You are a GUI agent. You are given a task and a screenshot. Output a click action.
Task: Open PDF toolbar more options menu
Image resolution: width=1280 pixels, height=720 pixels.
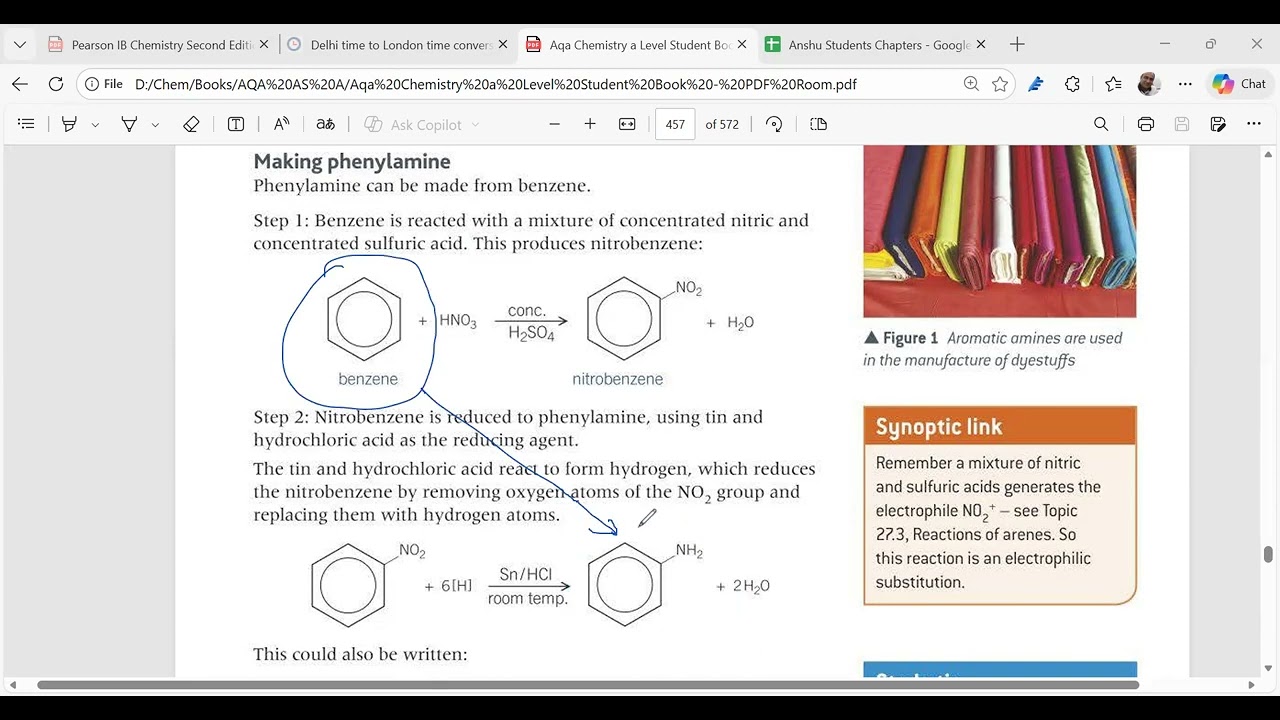click(1254, 124)
